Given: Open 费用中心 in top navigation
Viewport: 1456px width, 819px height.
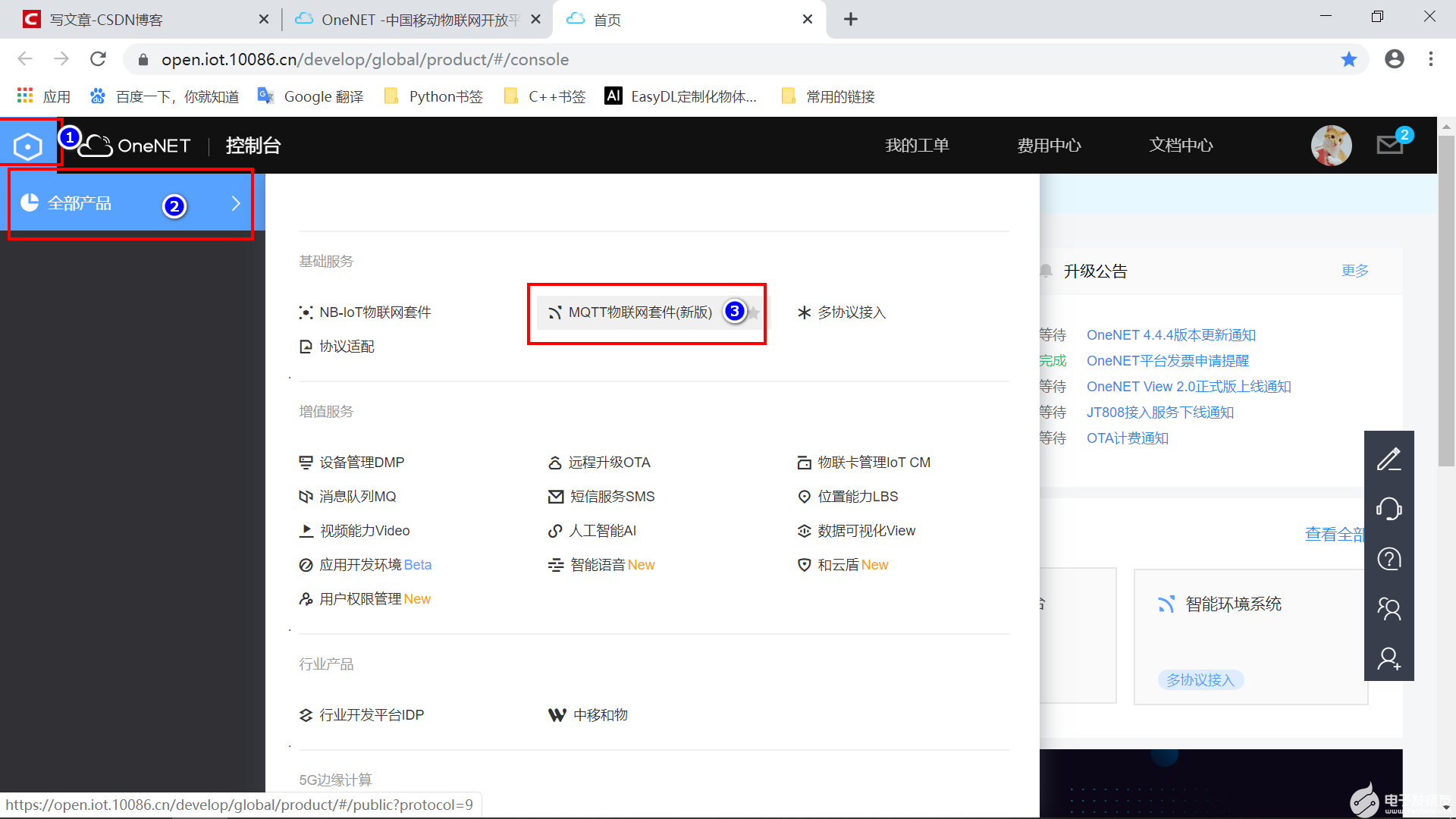Looking at the screenshot, I should 1049,145.
